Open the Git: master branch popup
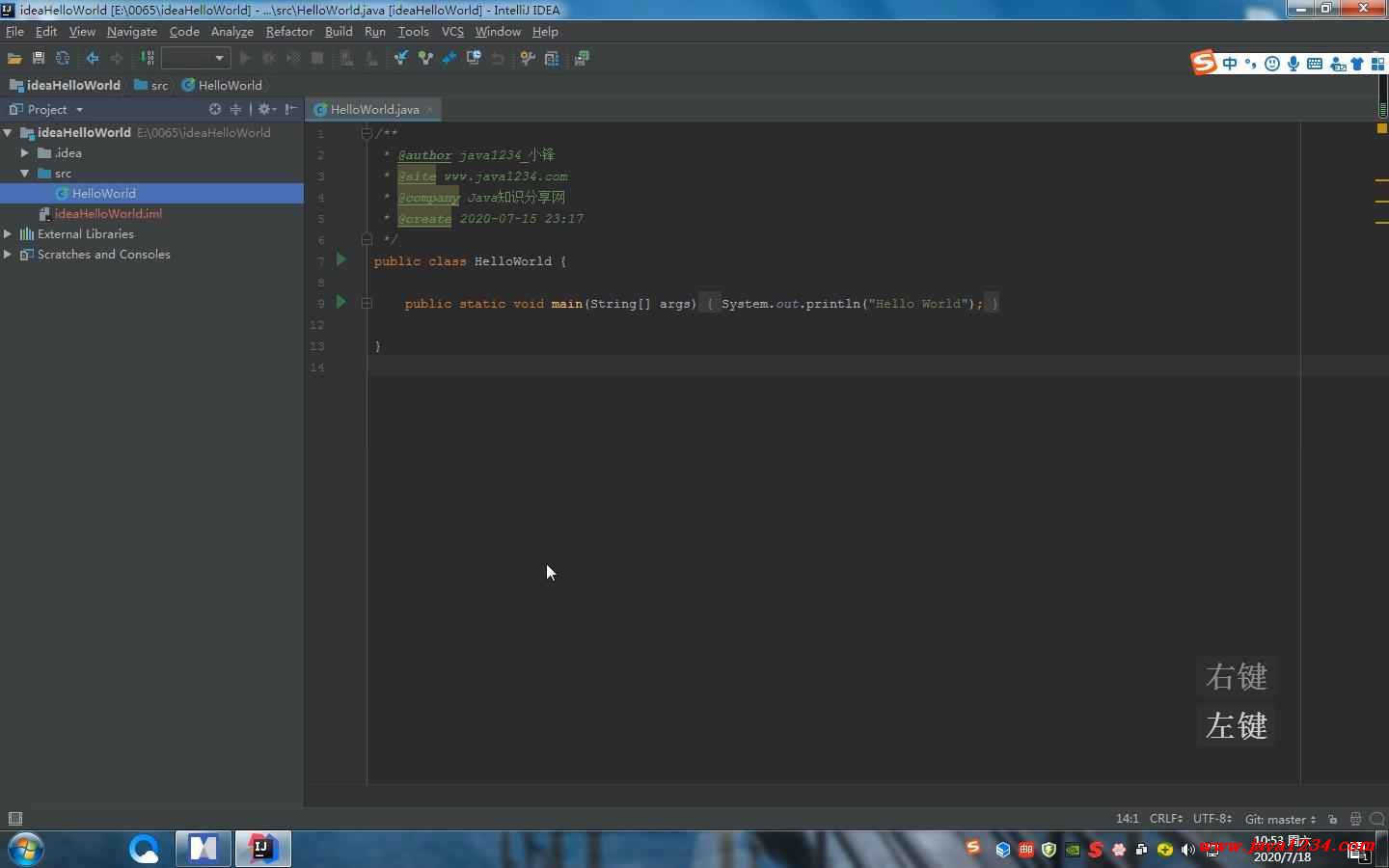This screenshot has height=868, width=1389. 1280,819
